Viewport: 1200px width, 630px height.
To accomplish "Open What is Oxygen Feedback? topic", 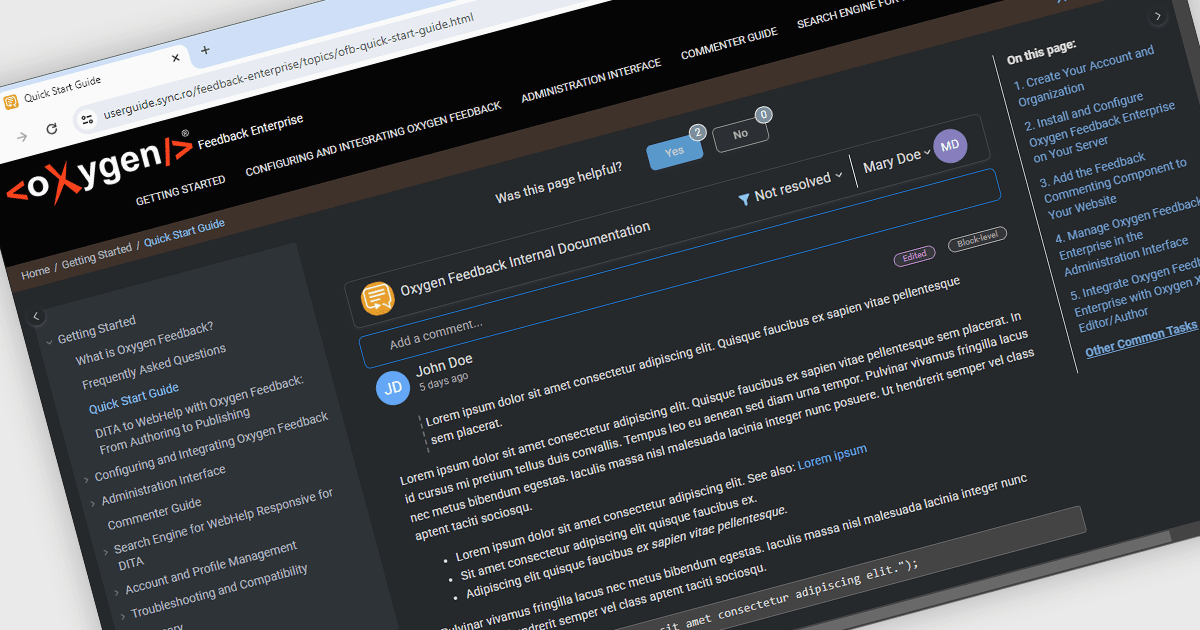I will (x=145, y=343).
